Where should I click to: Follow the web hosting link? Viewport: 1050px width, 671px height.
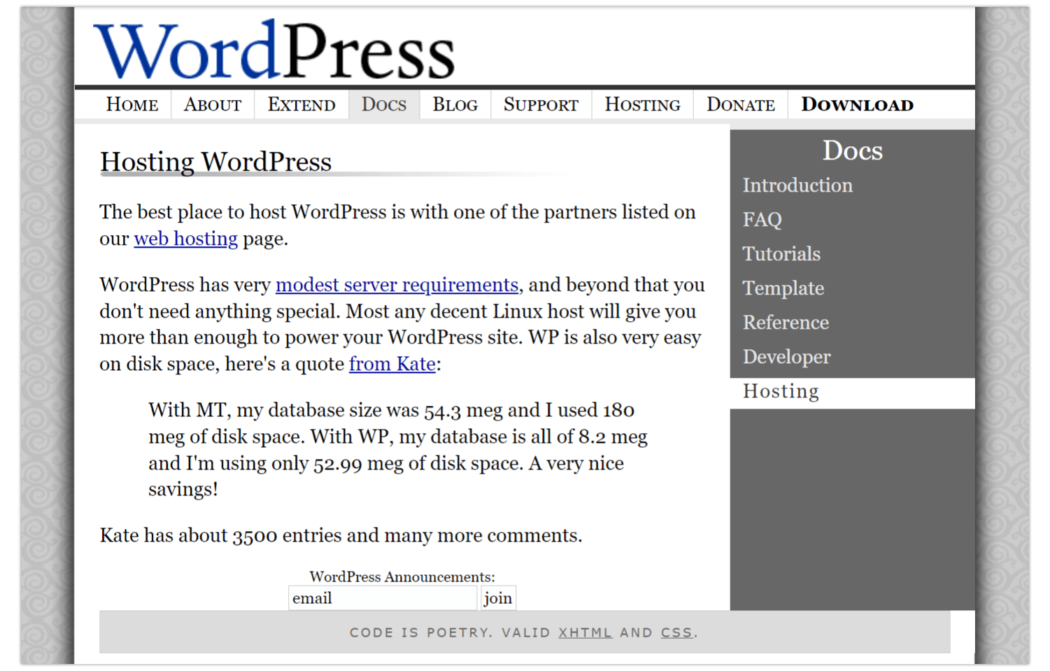[x=185, y=238]
